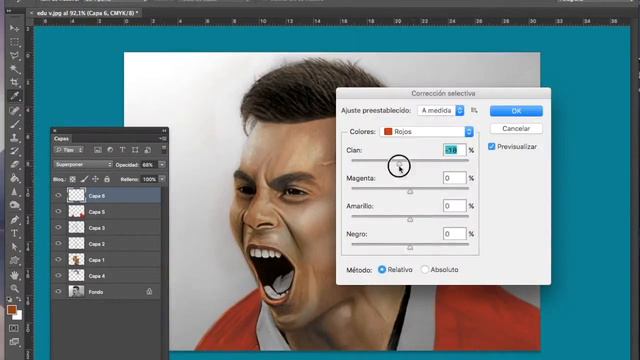Hide layer Capa 4
Screen dimensions: 640x360
[x=58, y=276]
